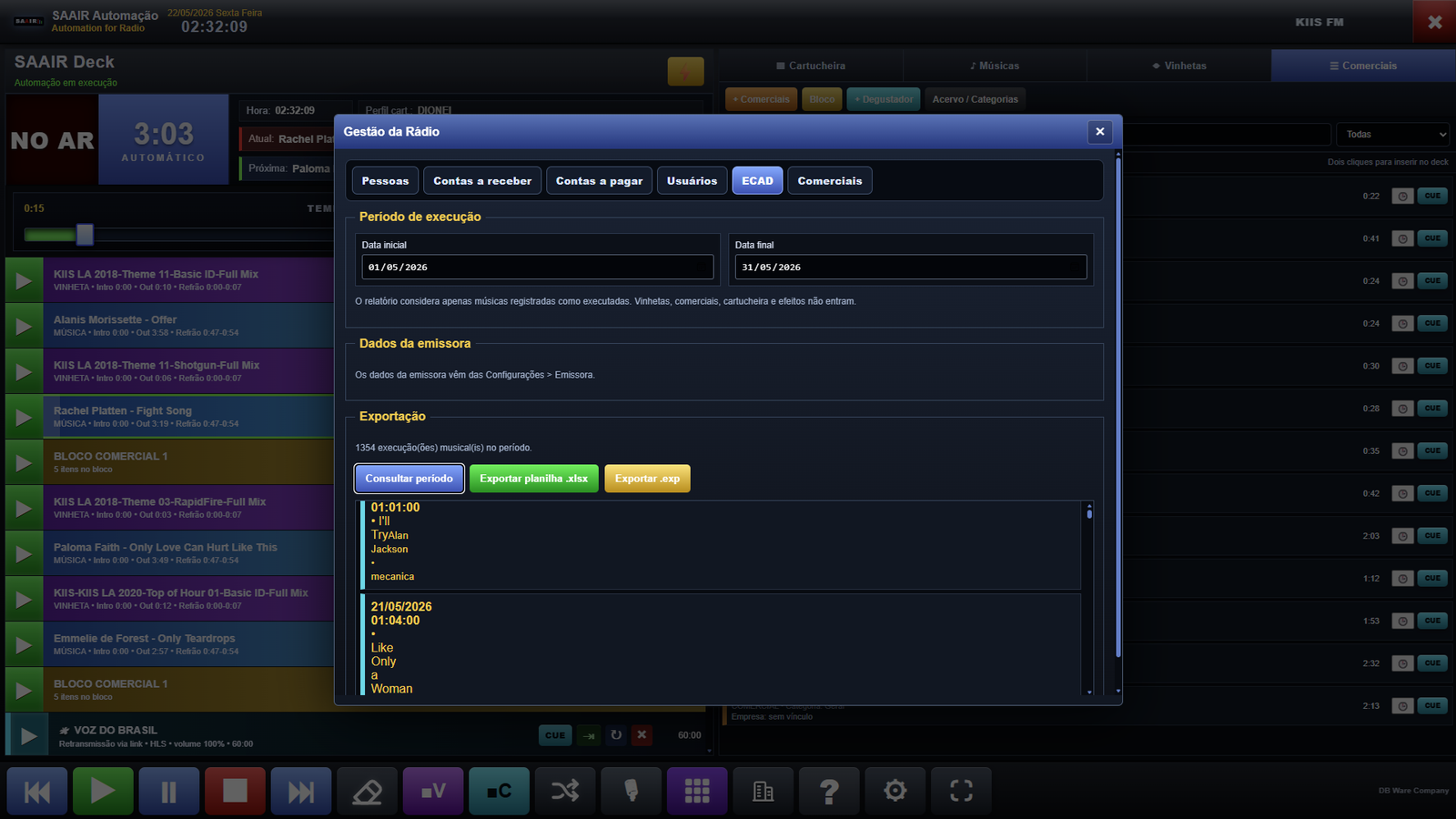Image resolution: width=1456 pixels, height=819 pixels.
Task: Toggle shuffle mode in bottom toolbar
Action: (x=565, y=791)
